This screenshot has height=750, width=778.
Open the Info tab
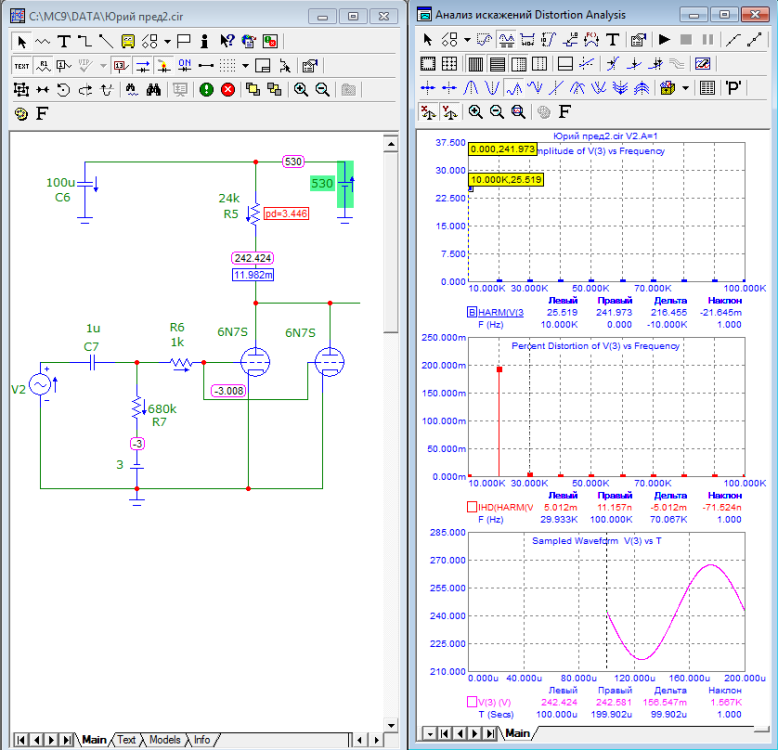pos(202,740)
